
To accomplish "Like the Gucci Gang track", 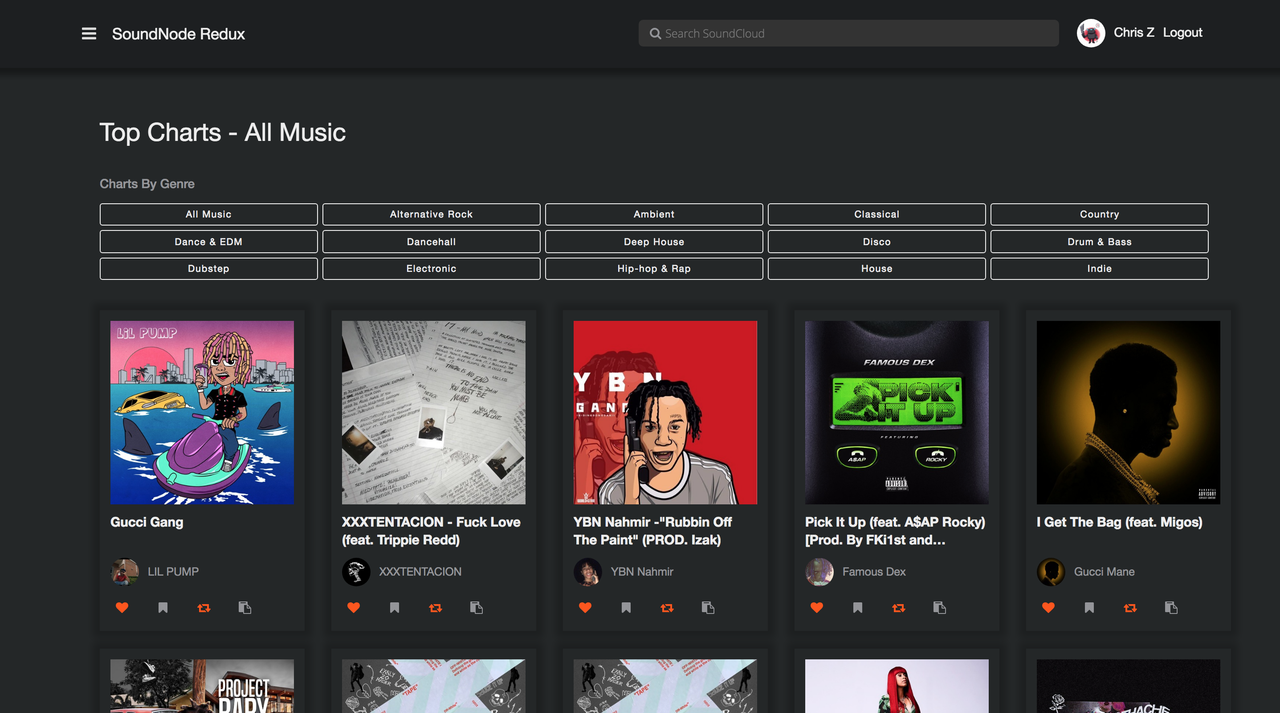I will point(122,607).
